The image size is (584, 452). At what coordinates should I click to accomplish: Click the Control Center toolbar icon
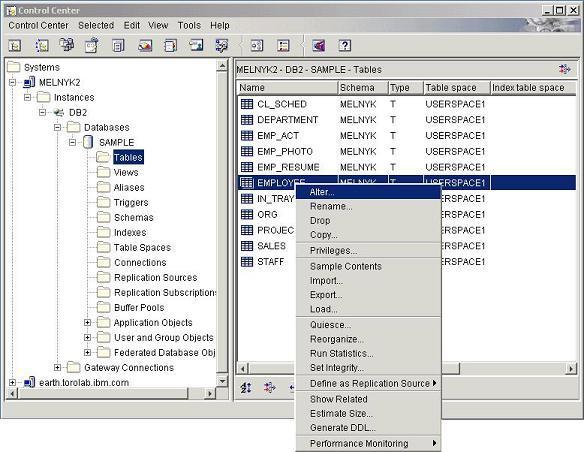(15, 46)
